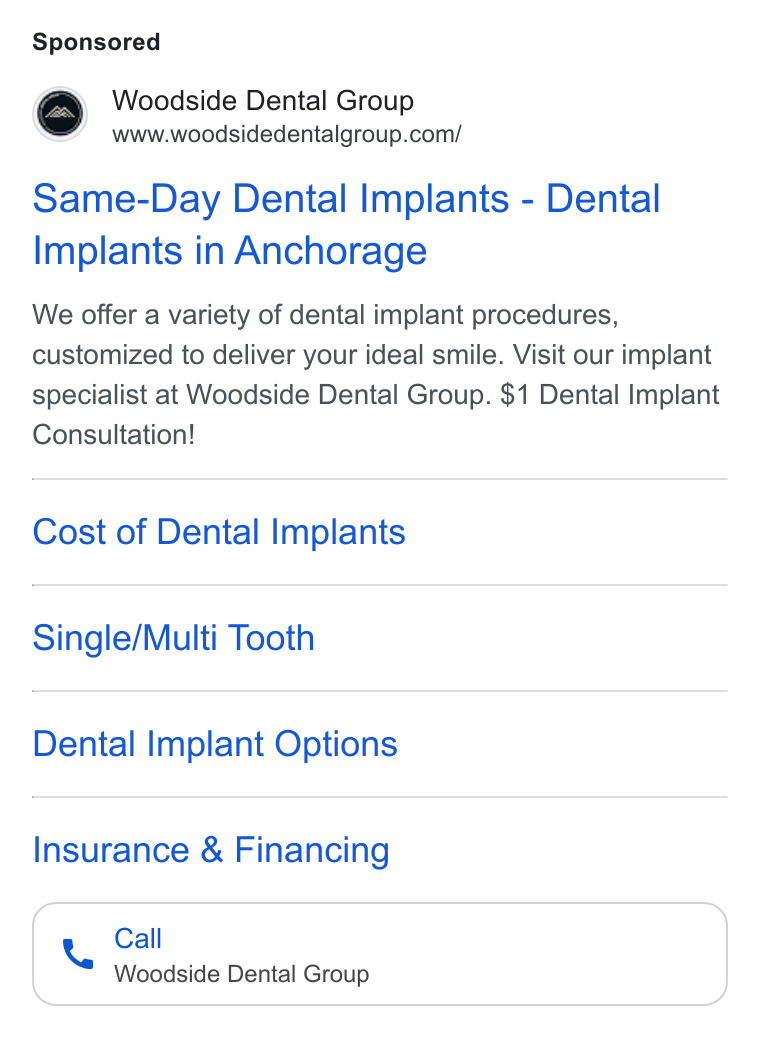Viewport: 760px width, 1038px height.
Task: Click the Call Woodside Dental Group button
Action: pos(380,954)
